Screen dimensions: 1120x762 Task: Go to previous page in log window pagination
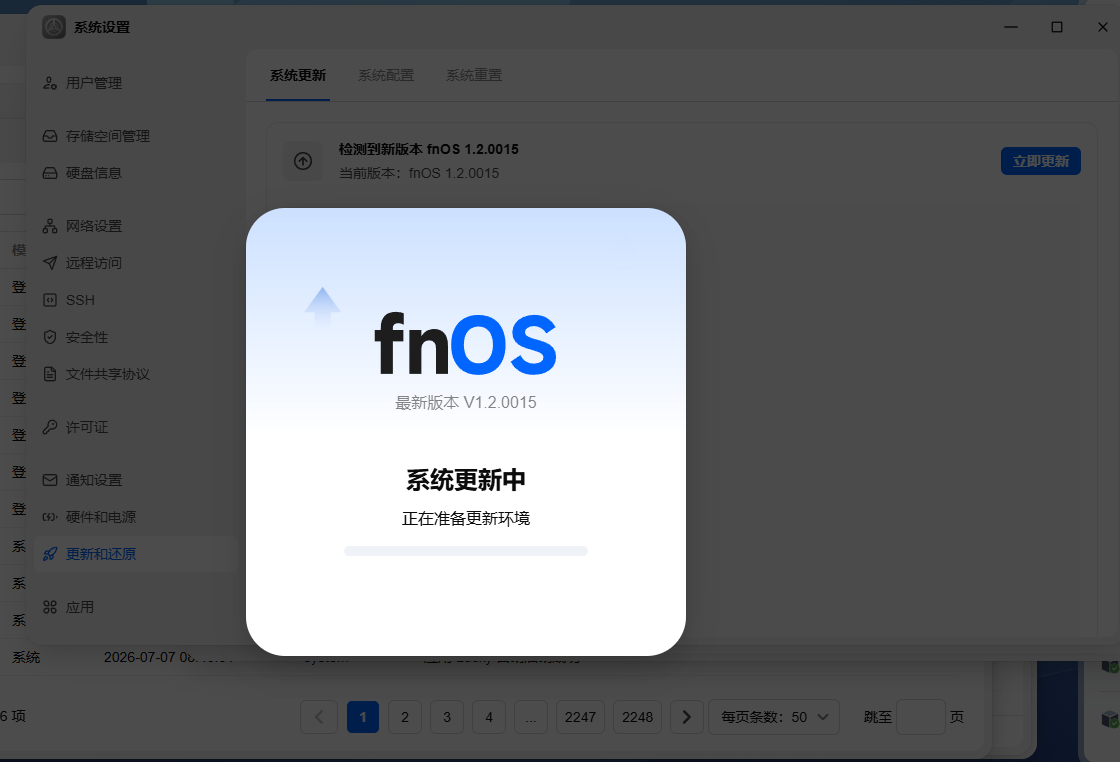coord(319,716)
